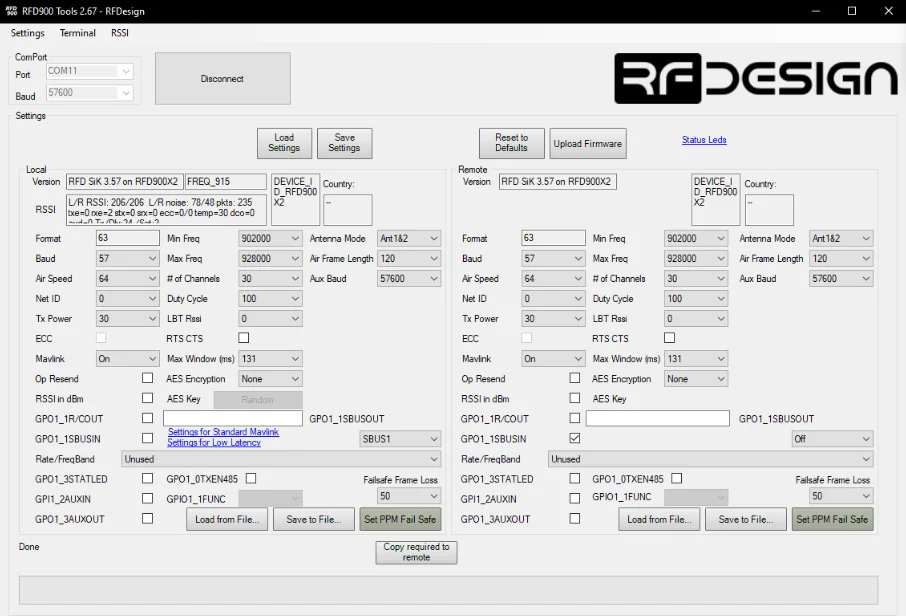
Task: Toggle the Local GPO1_0TXEN485 checkbox
Action: (251, 478)
